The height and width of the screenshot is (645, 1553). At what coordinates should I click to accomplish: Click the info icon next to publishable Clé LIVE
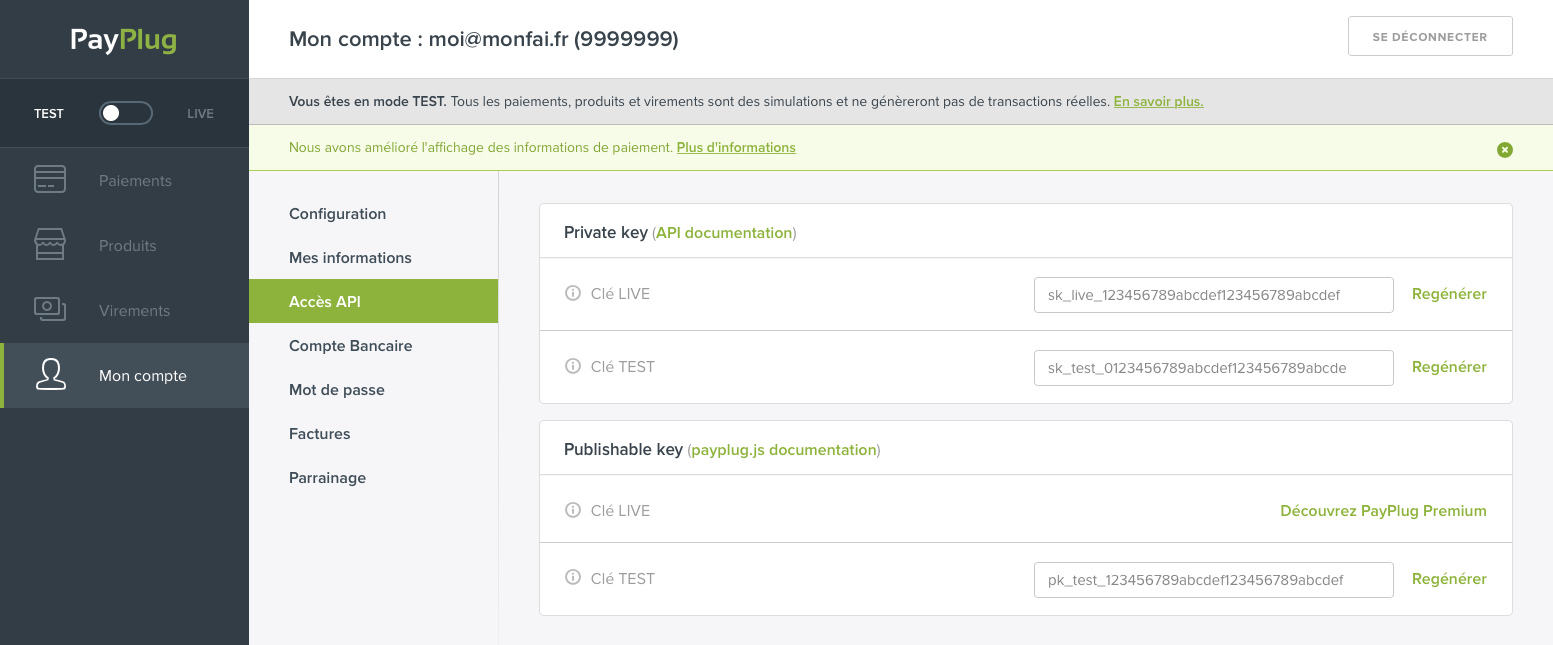point(573,509)
